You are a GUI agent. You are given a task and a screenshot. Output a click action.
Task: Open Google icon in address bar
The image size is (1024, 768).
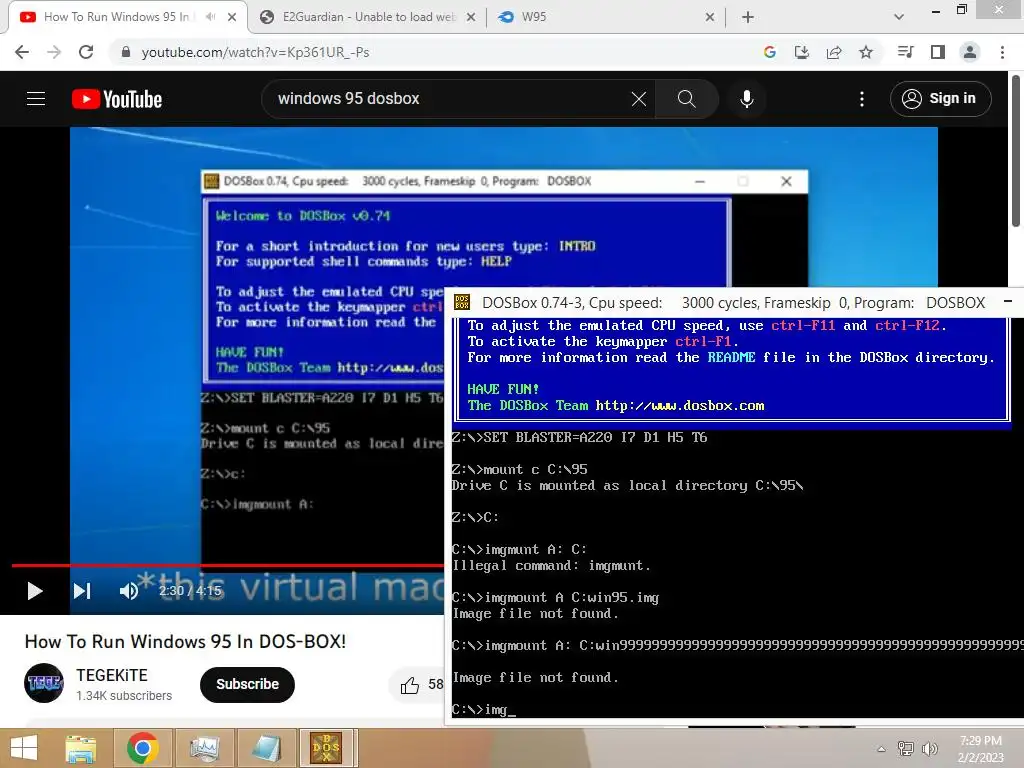coord(770,52)
